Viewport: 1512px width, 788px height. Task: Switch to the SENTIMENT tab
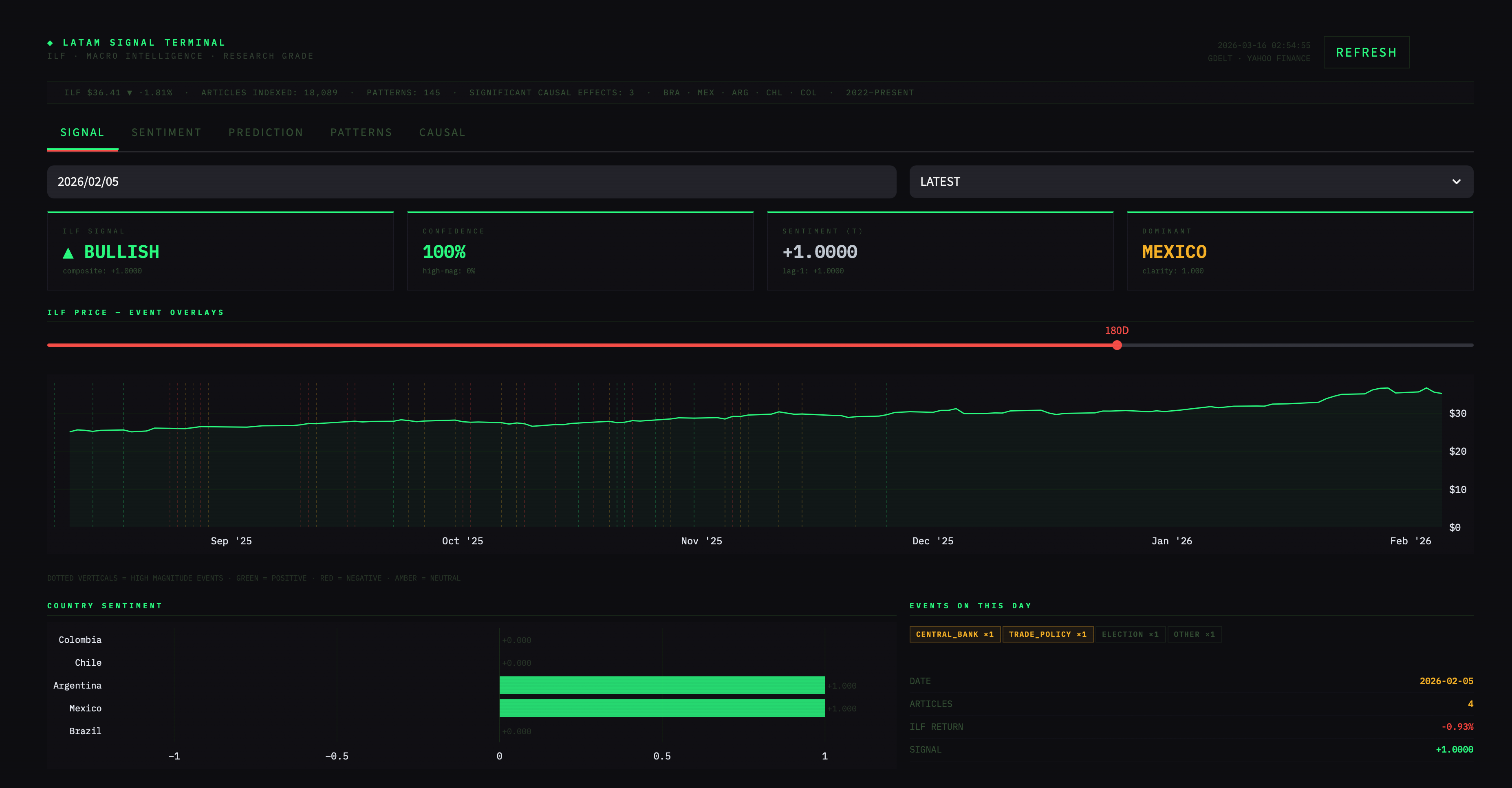coord(166,132)
